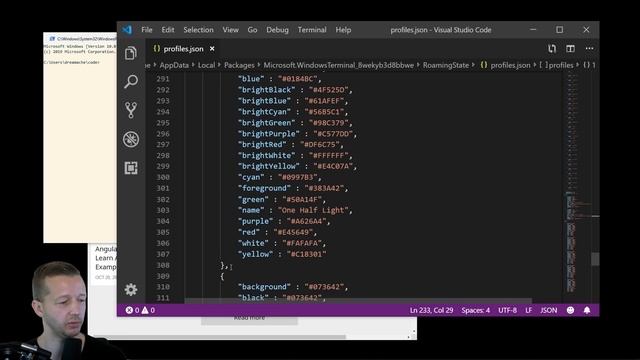The image size is (640, 360).
Task: Click Ln 233, Col 29 in status bar
Action: tap(431, 310)
